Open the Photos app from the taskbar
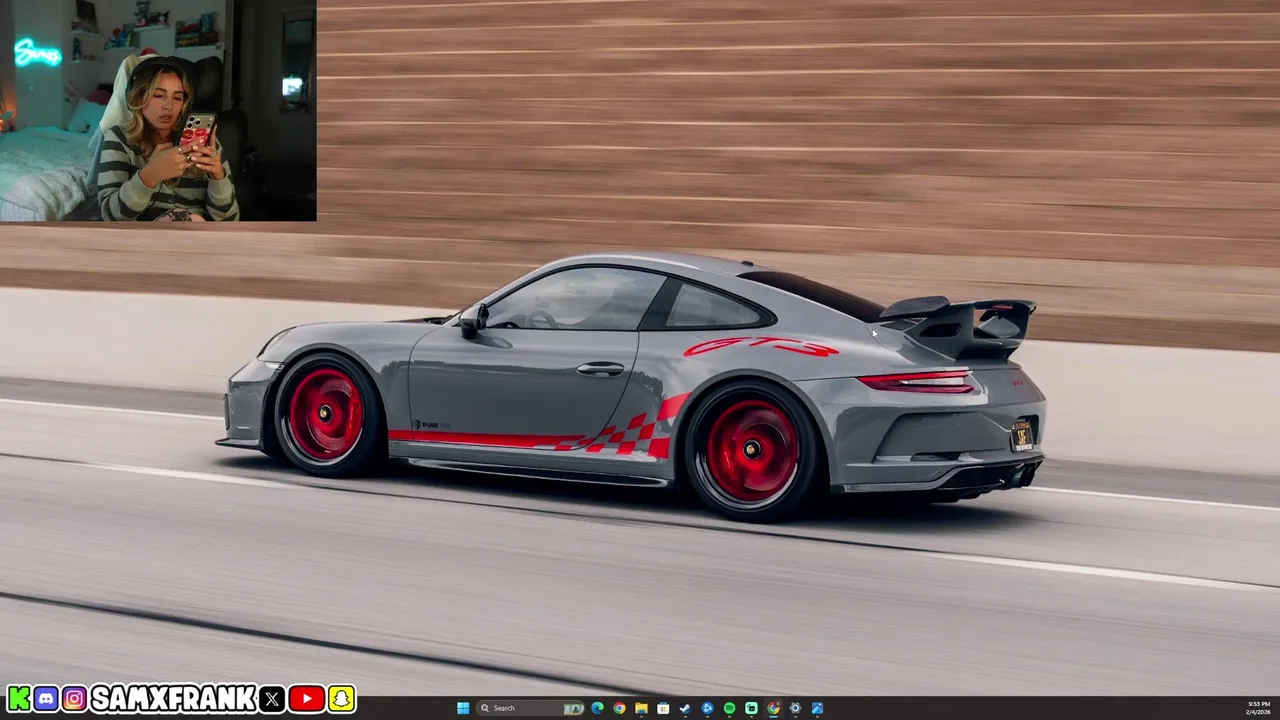This screenshot has width=1280, height=720. [x=817, y=708]
